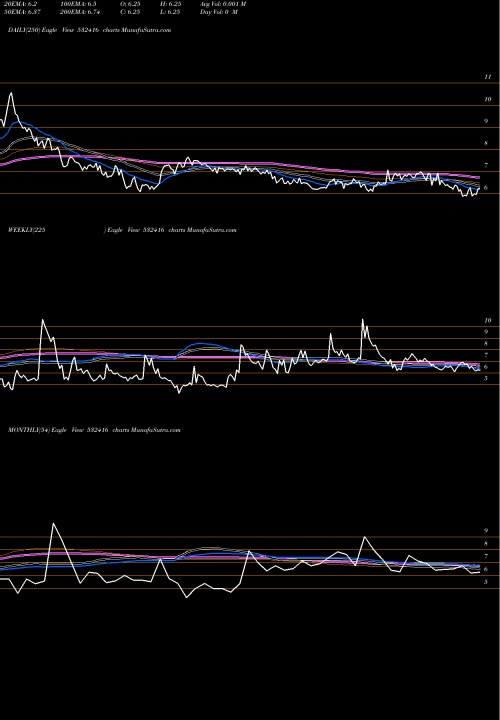Click the 10 price label on weekly chart

coord(488,321)
